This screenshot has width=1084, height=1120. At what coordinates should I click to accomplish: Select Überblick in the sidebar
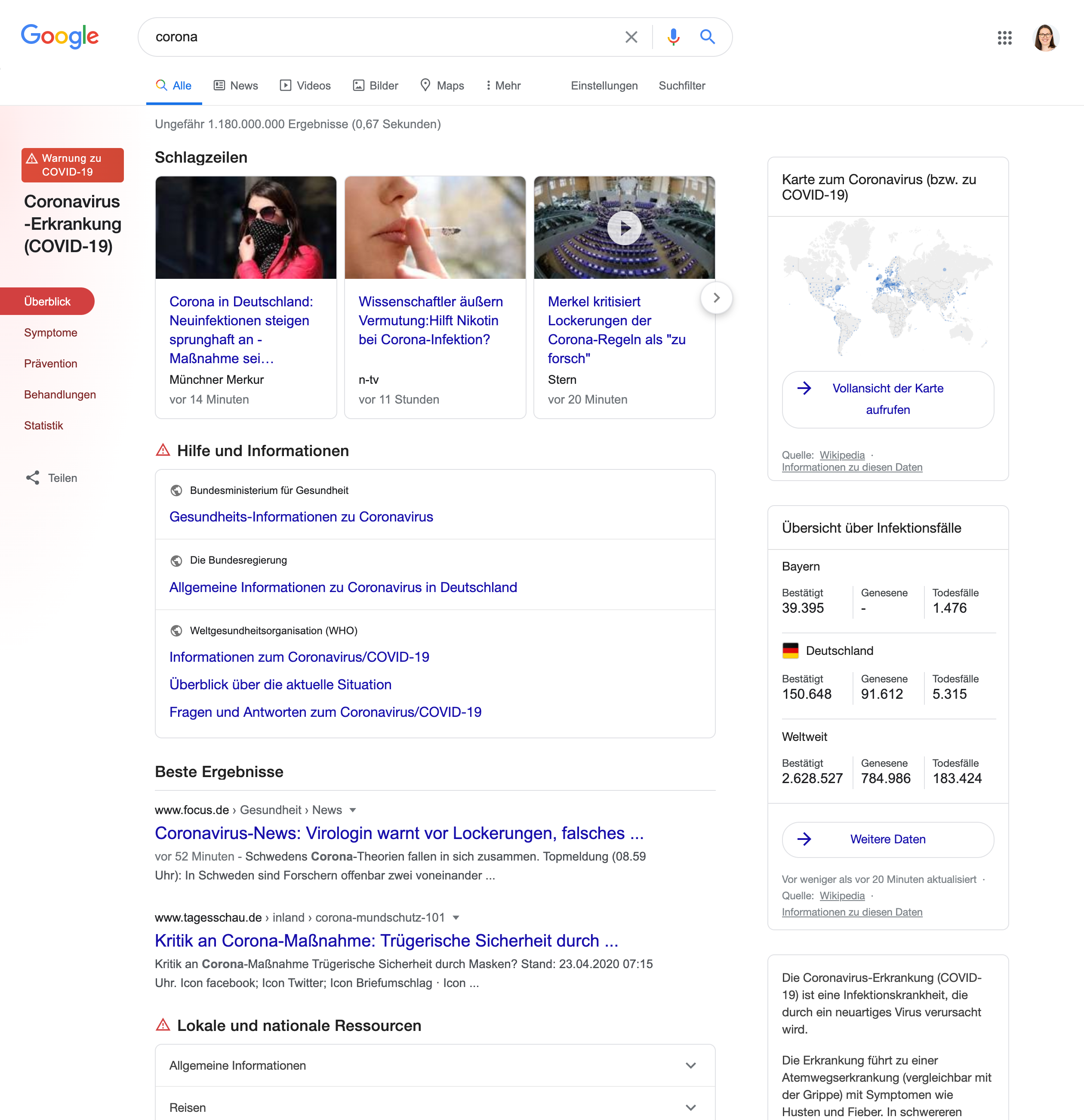coord(47,301)
